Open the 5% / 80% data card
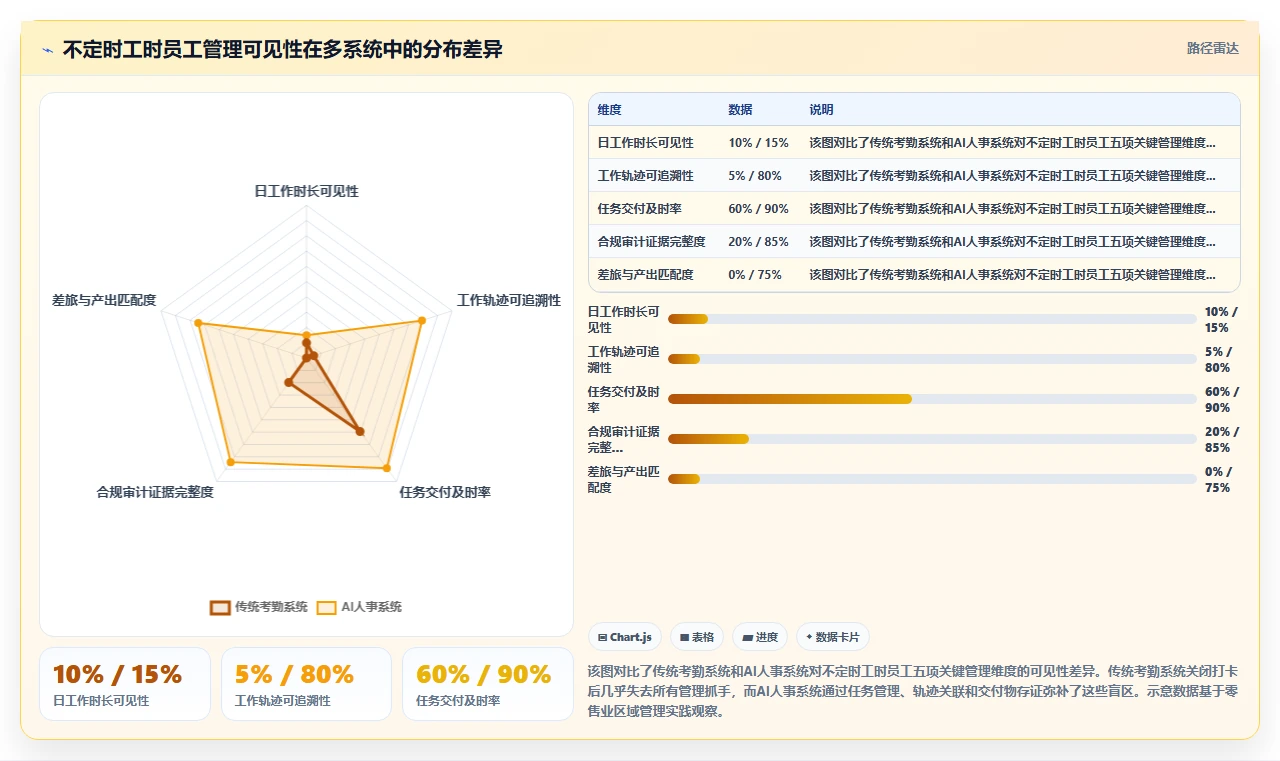The height and width of the screenshot is (761, 1280). (306, 684)
